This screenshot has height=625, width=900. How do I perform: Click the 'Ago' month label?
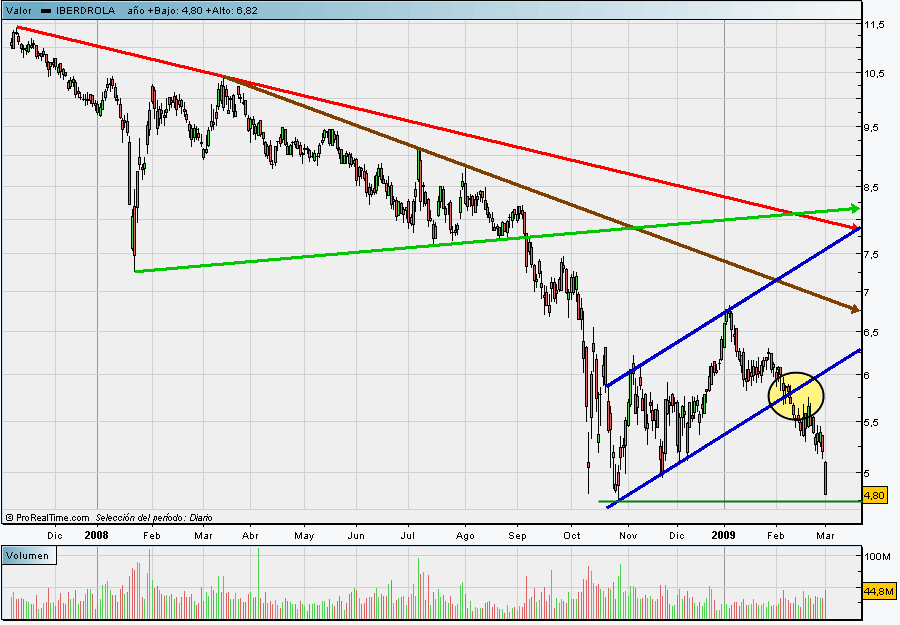pos(465,535)
